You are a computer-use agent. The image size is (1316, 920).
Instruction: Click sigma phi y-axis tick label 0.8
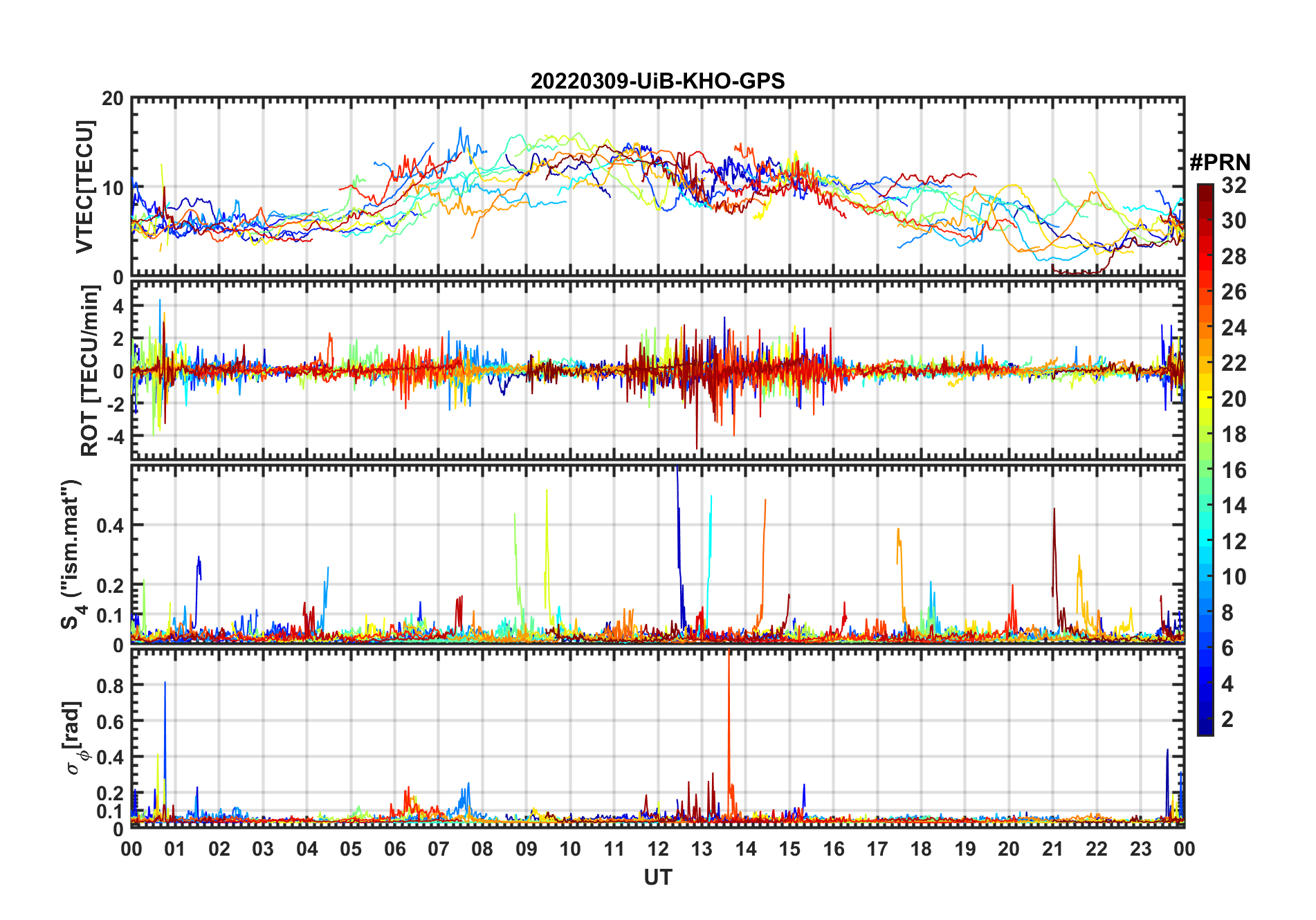(x=110, y=686)
